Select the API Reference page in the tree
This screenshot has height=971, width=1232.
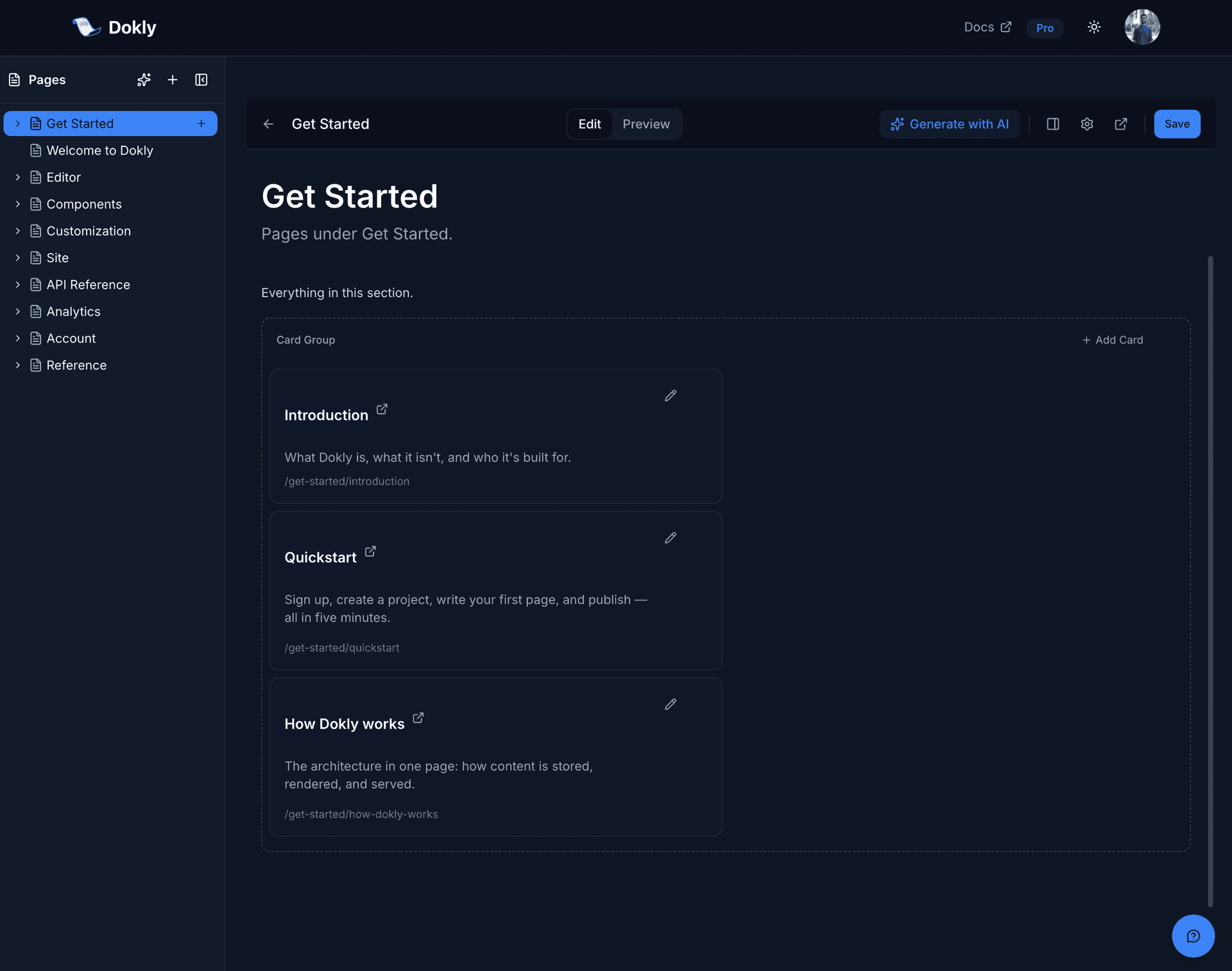[88, 284]
